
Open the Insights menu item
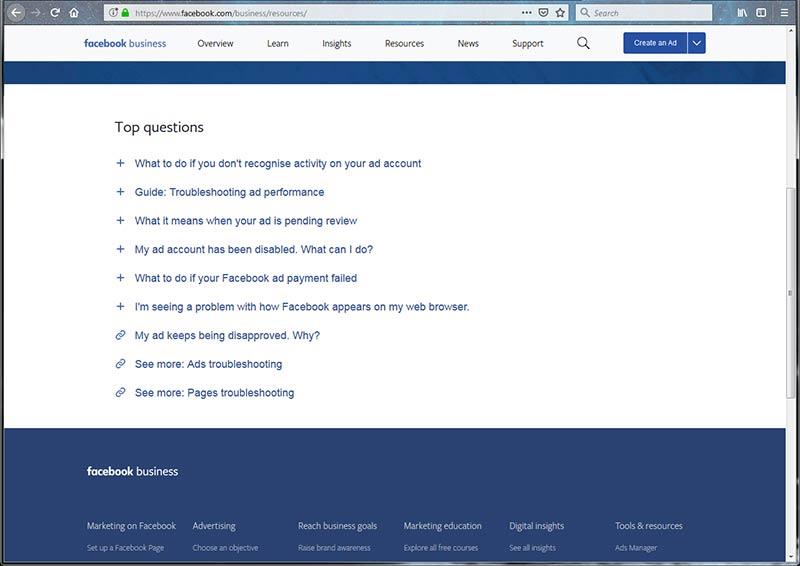click(x=337, y=43)
